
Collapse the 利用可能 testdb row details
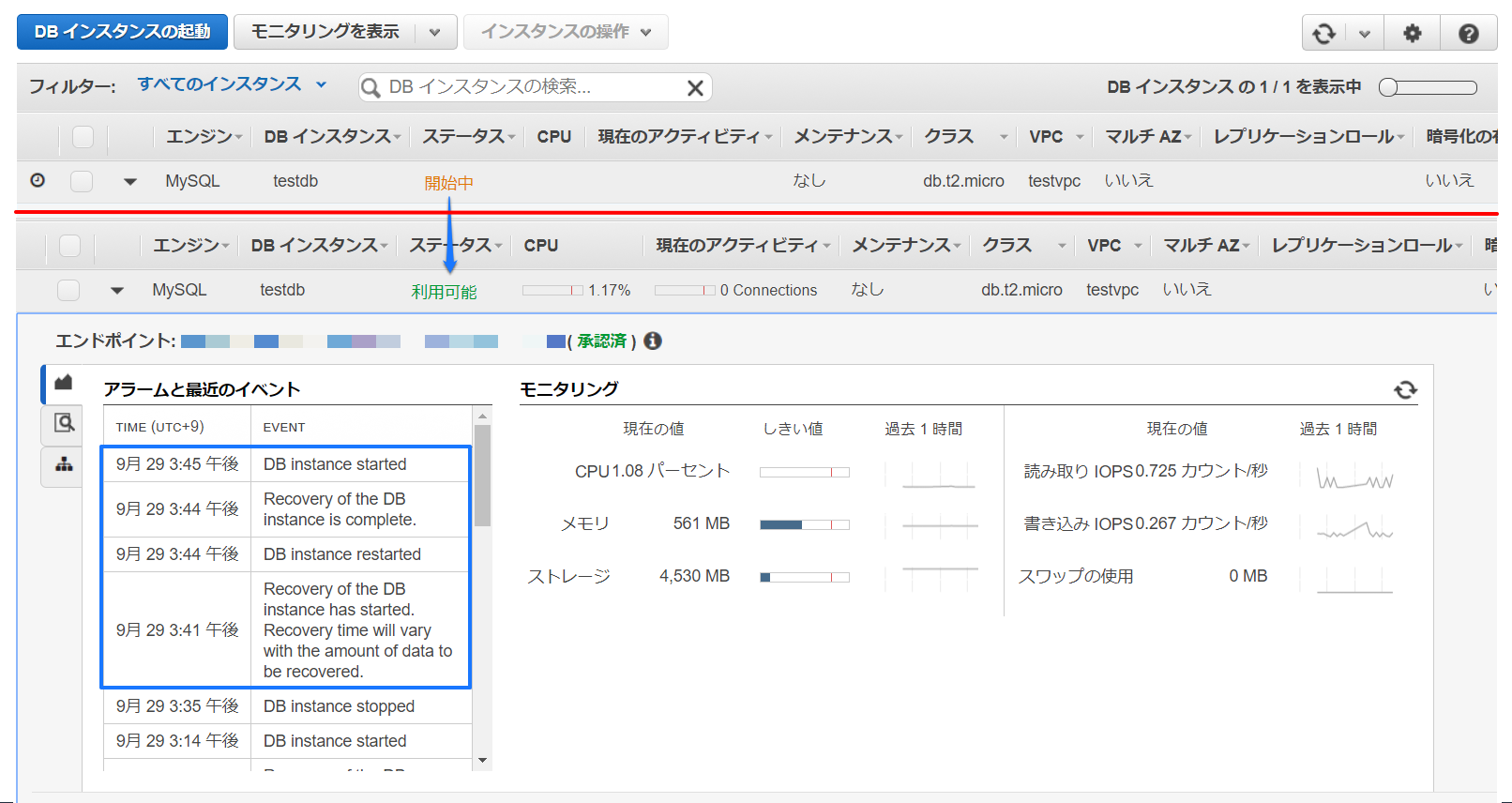pyautogui.click(x=117, y=291)
